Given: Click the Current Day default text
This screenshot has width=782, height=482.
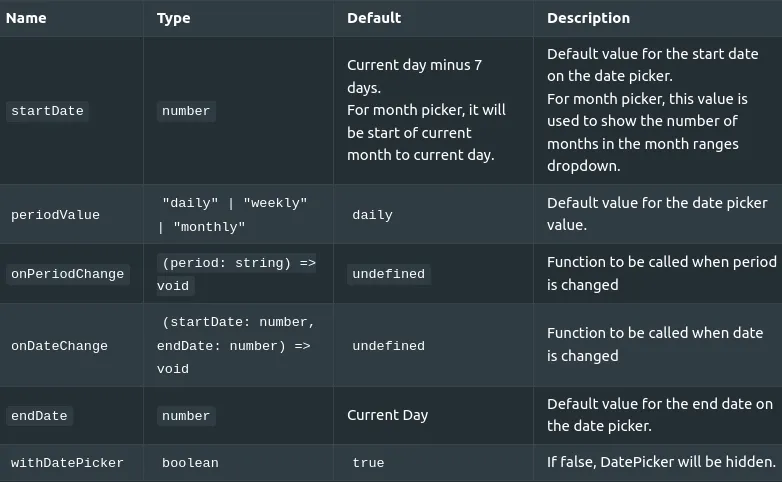Looking at the screenshot, I should pyautogui.click(x=388, y=415).
